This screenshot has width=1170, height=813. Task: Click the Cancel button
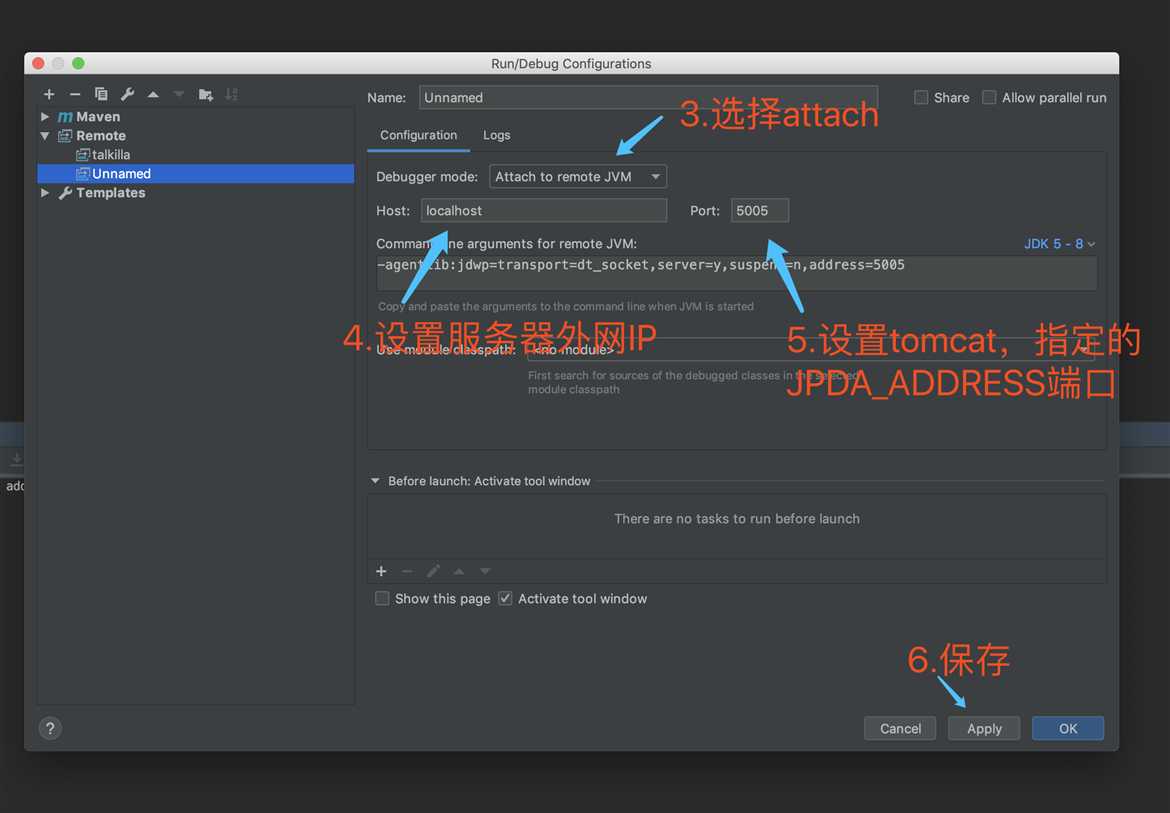(900, 728)
